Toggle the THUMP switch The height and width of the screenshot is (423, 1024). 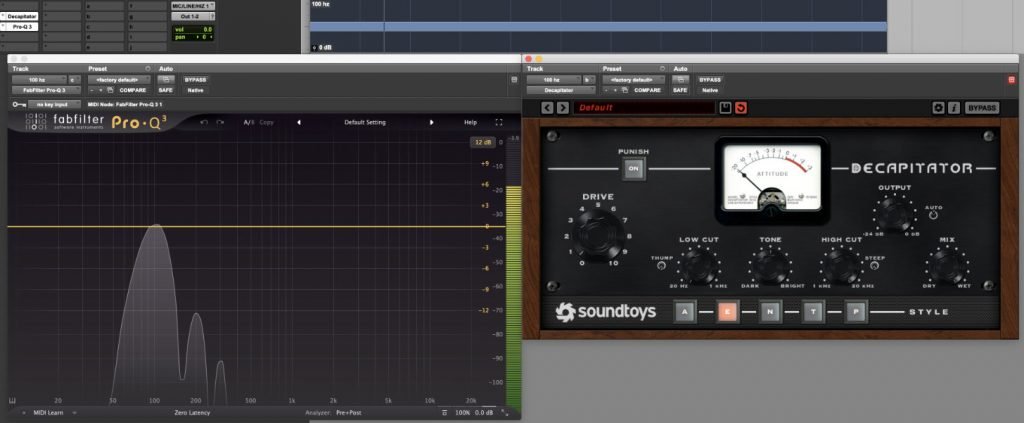click(662, 266)
